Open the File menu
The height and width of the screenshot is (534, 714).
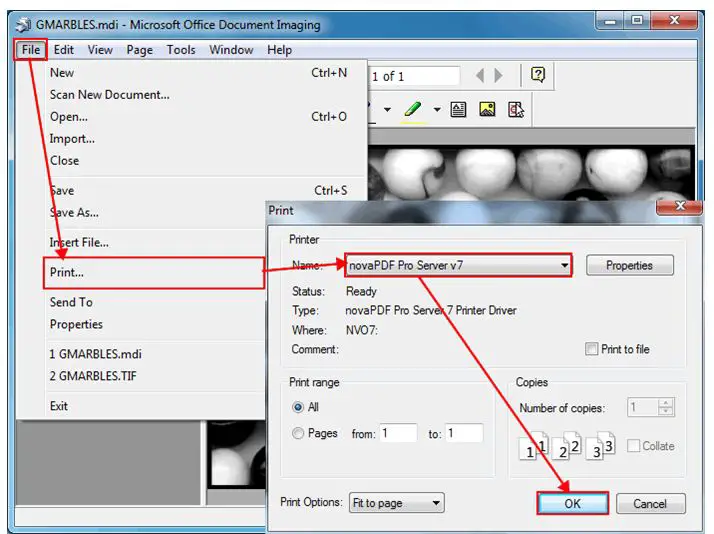coord(31,50)
